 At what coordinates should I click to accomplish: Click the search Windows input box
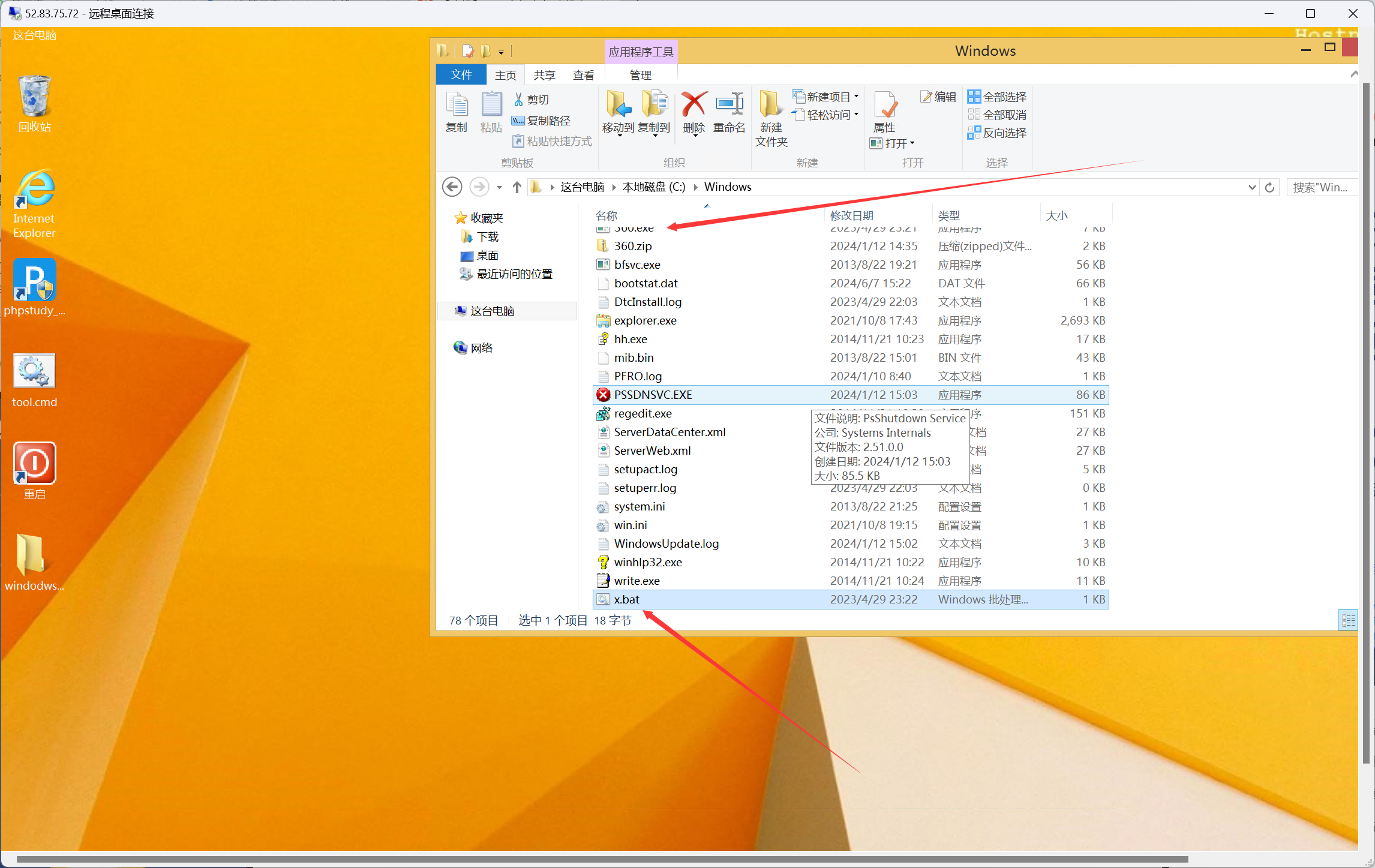(x=1320, y=187)
